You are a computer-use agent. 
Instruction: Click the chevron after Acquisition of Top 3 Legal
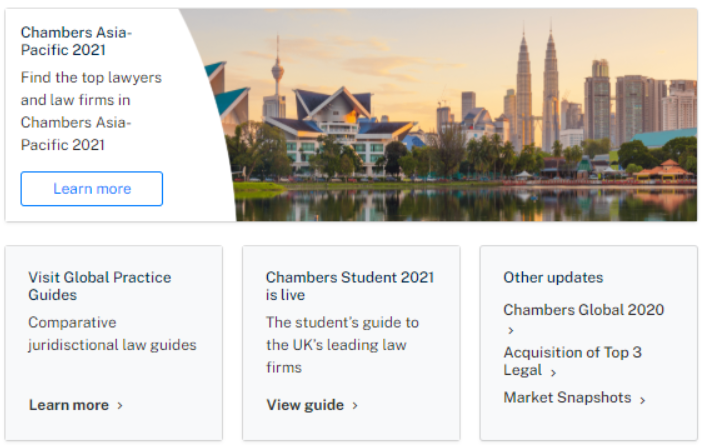pos(553,373)
